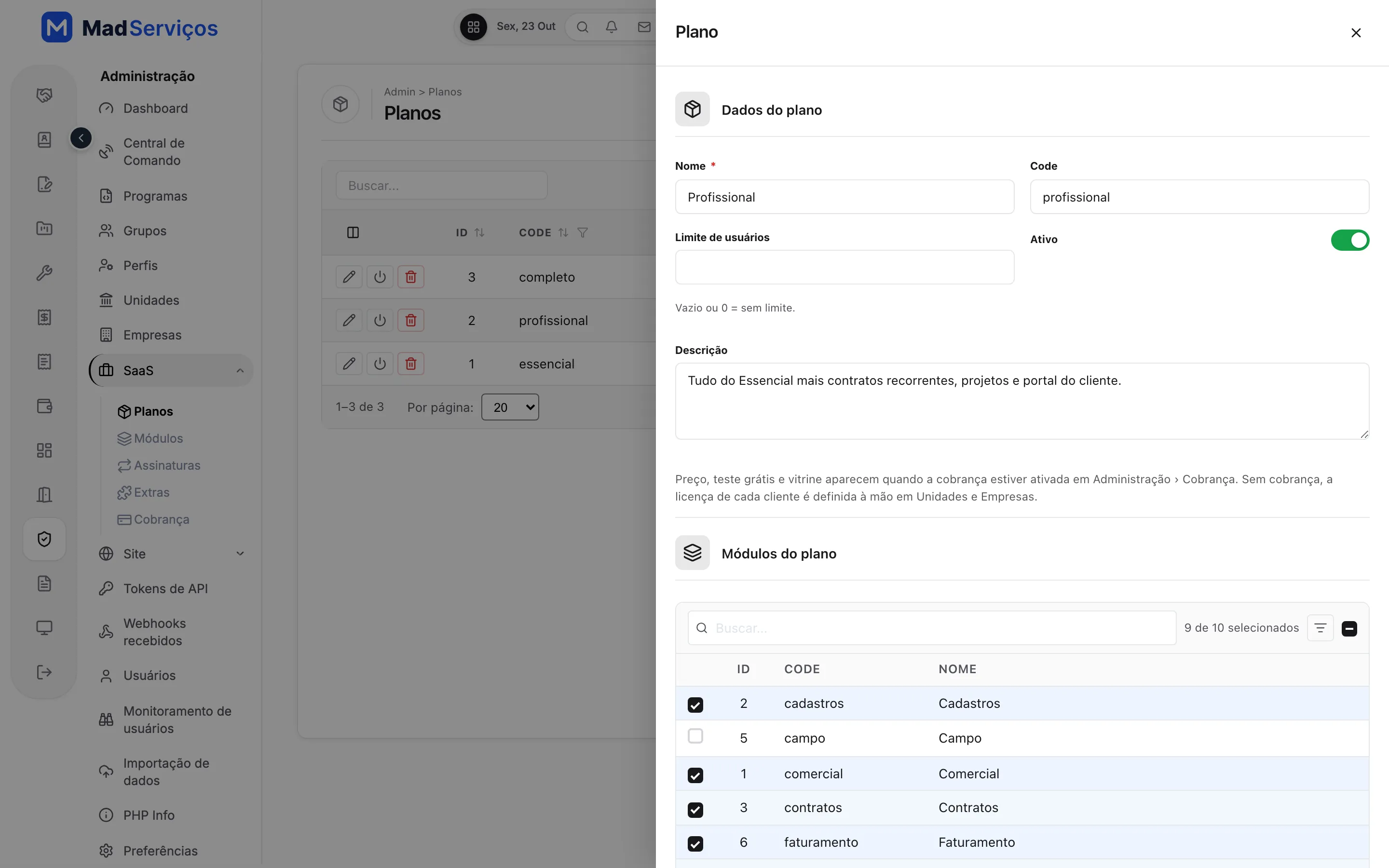Open Cobrança in the SaaS submenu

coord(153,519)
